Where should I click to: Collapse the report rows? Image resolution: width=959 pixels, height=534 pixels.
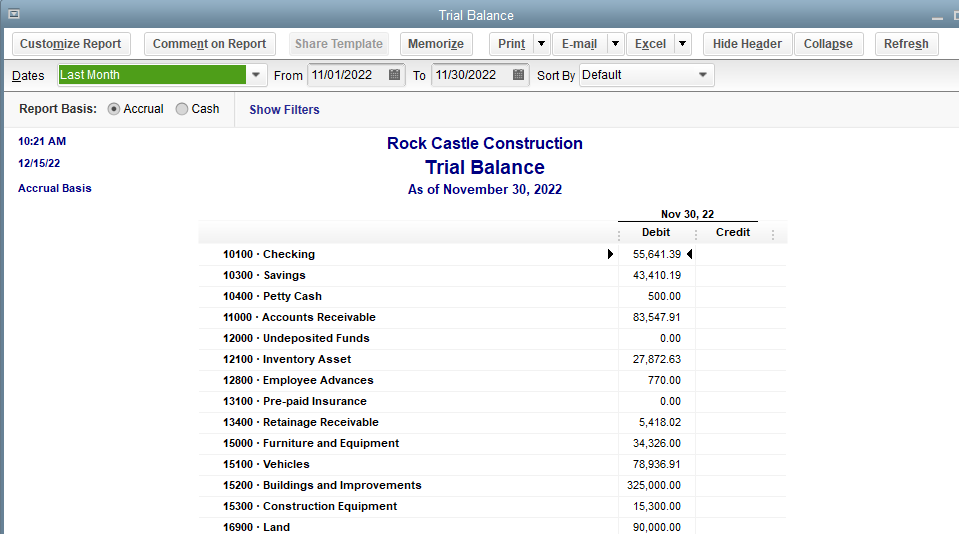[828, 44]
